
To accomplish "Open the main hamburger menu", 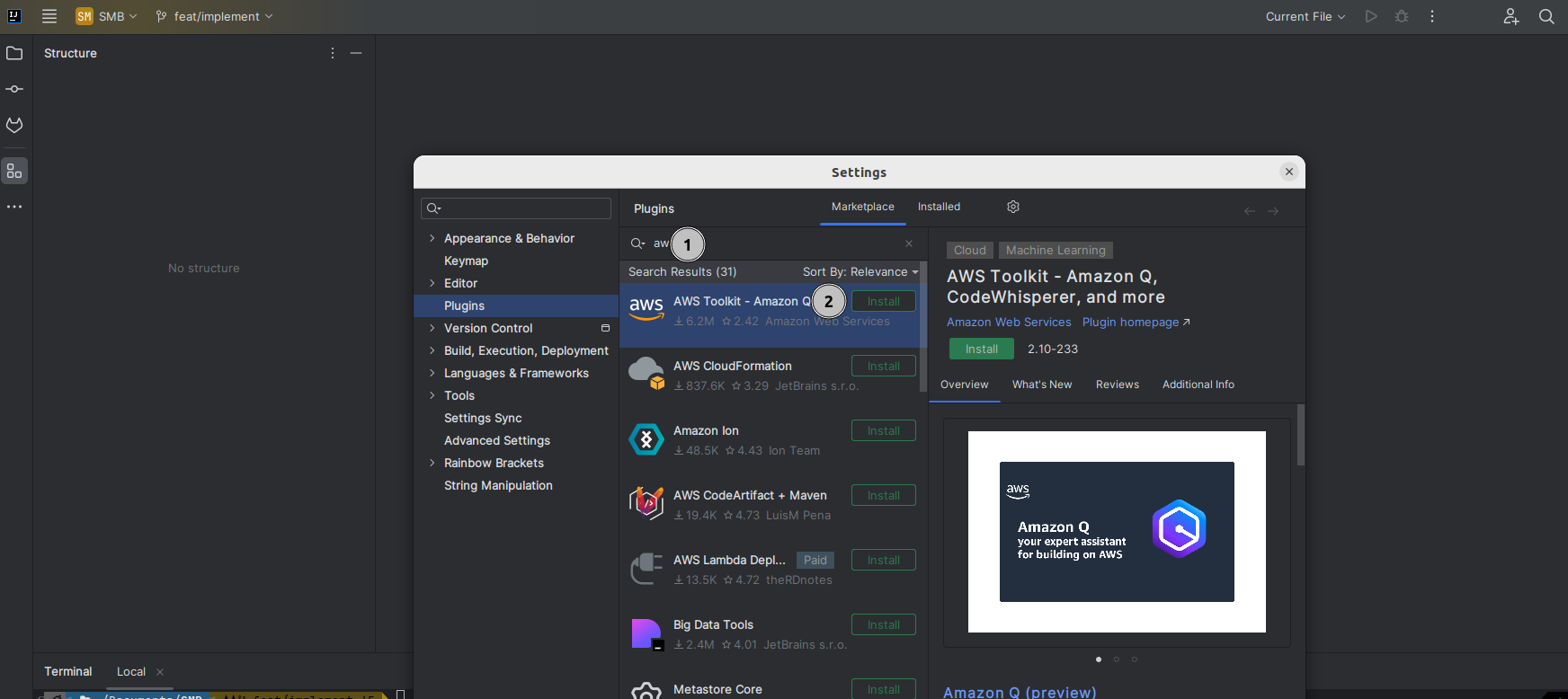I will point(49,16).
